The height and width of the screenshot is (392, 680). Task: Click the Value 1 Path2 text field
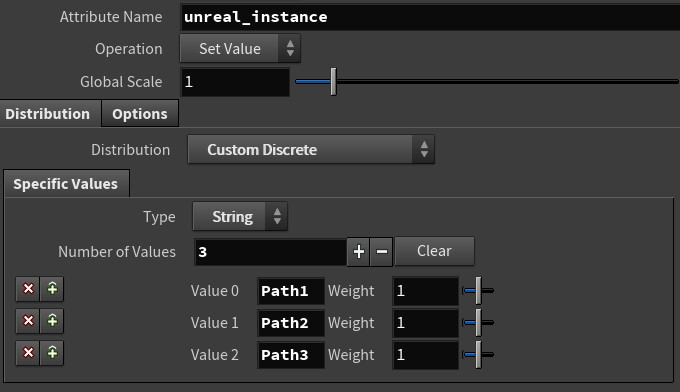tap(291, 323)
